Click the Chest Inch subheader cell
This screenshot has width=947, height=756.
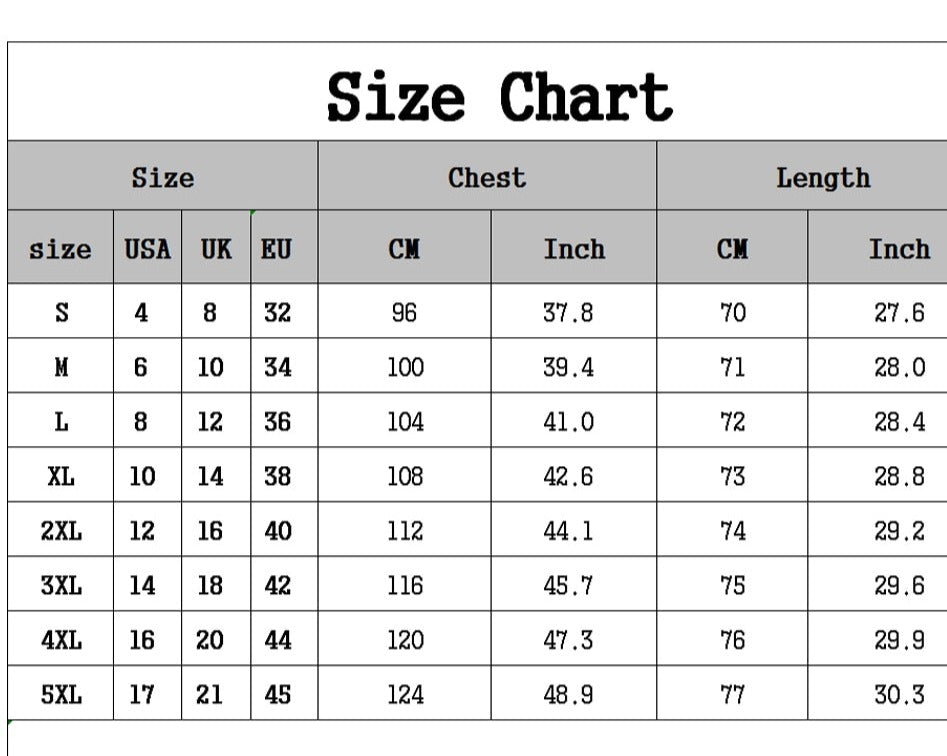point(574,247)
